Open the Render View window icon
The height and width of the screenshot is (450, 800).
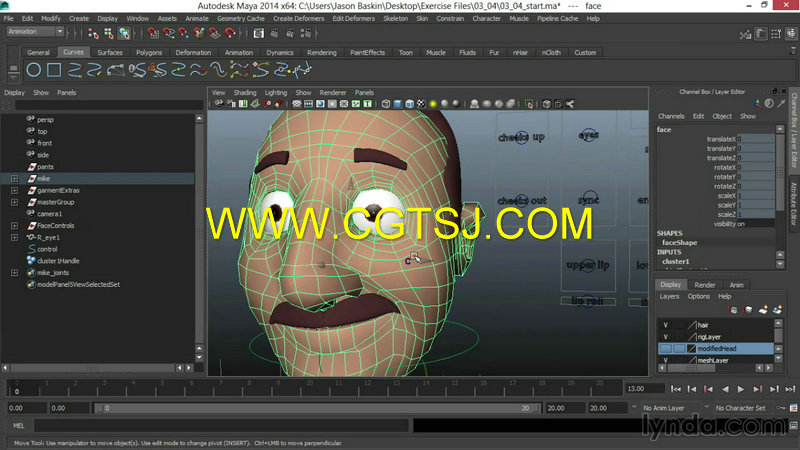click(259, 34)
